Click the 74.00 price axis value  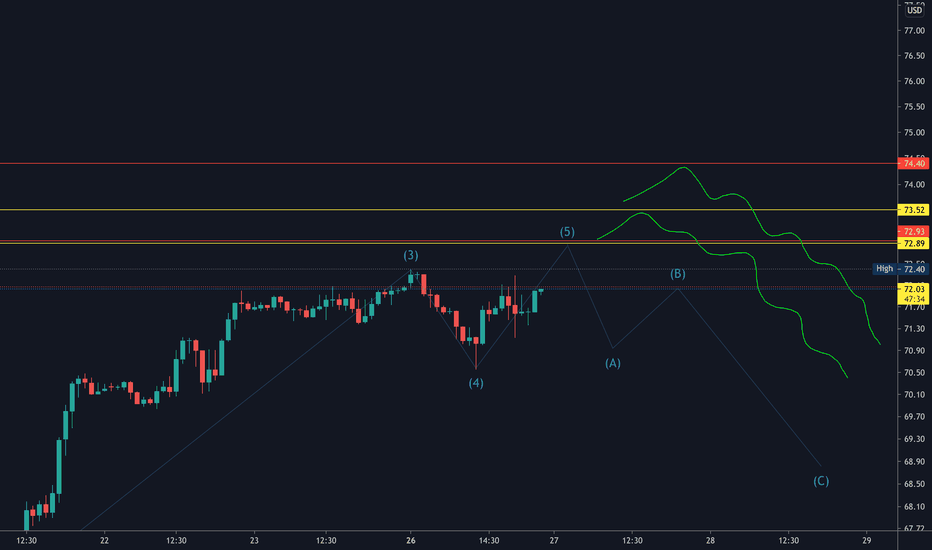point(914,185)
